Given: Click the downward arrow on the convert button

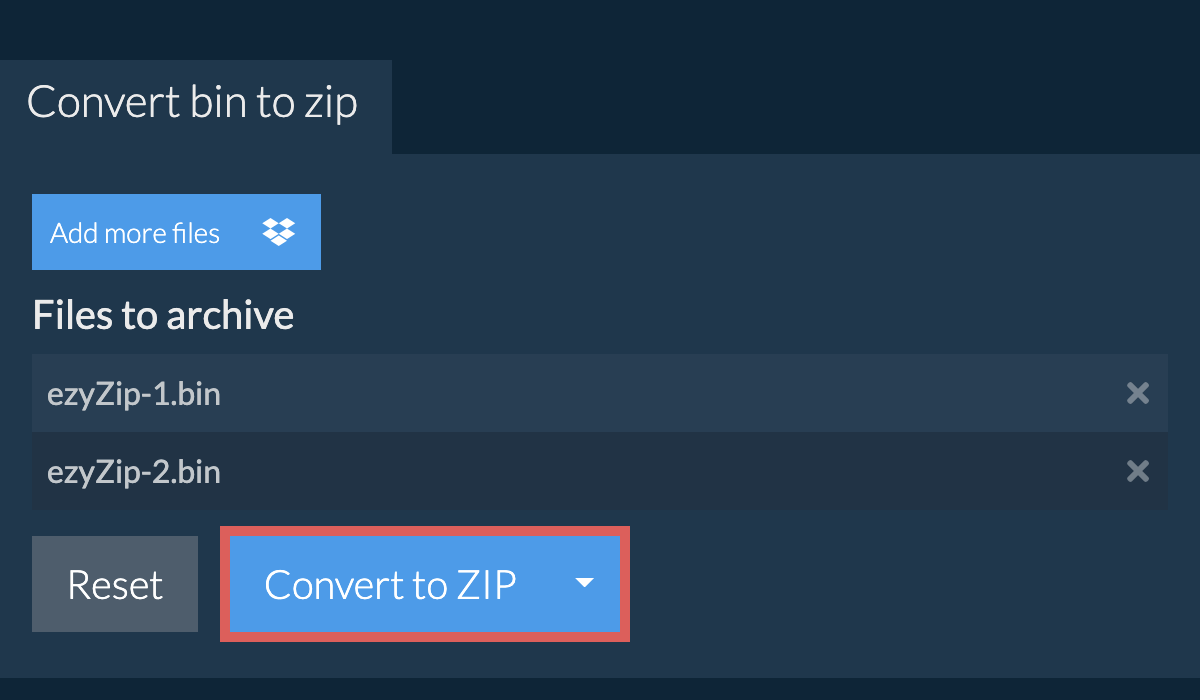Looking at the screenshot, I should (x=584, y=585).
